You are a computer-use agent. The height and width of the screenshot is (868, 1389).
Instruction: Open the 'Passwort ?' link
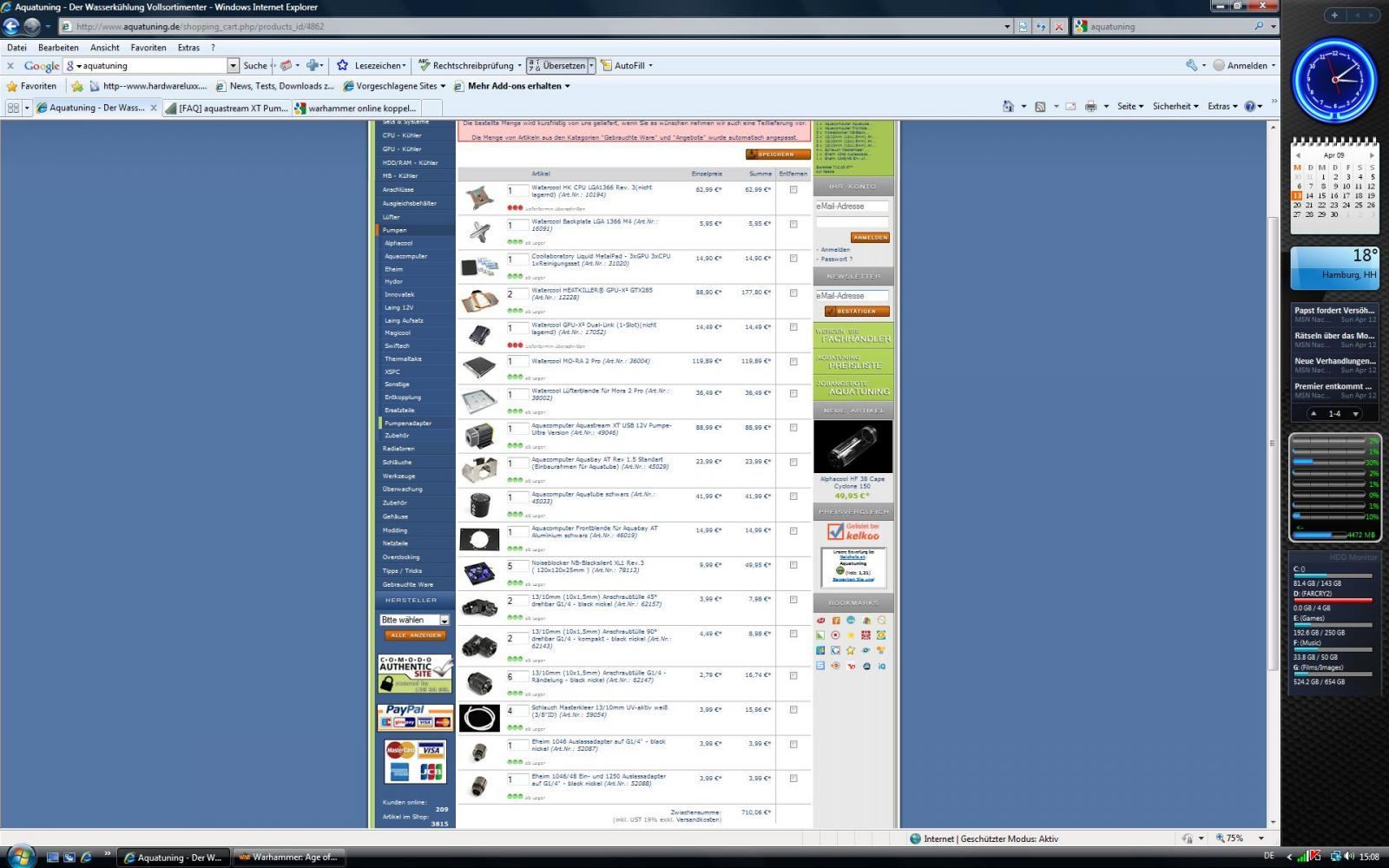coord(837,259)
